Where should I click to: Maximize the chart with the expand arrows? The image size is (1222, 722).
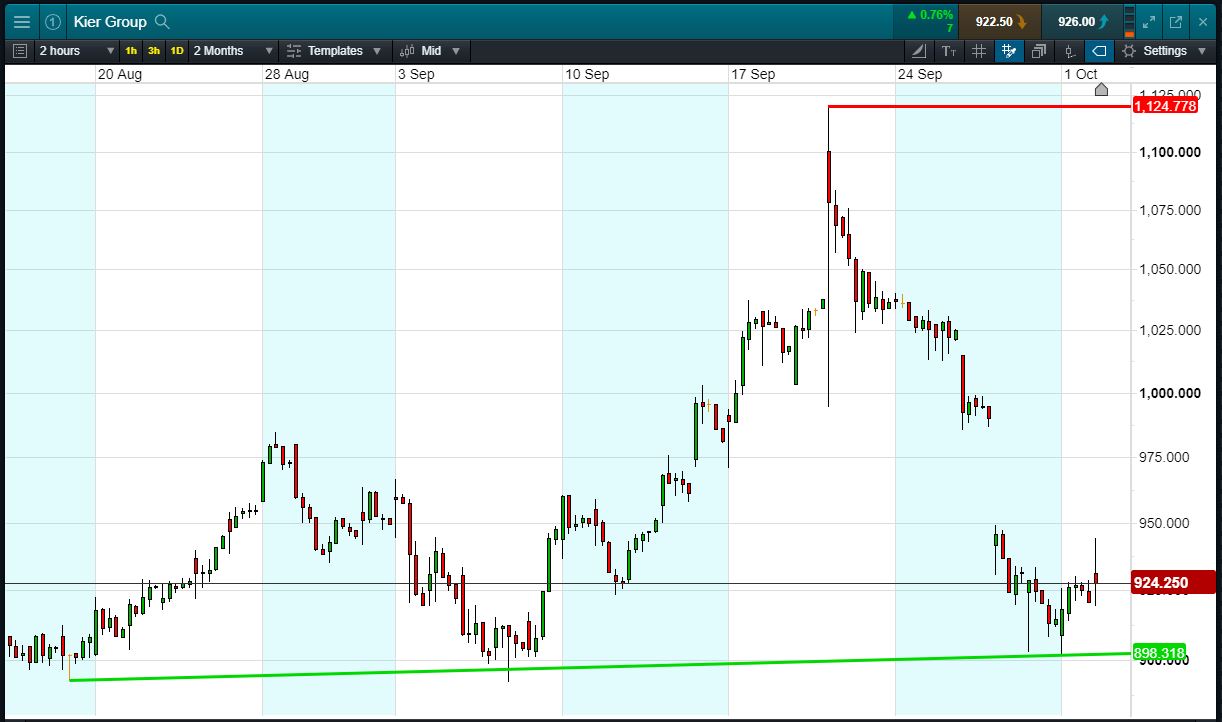tap(1149, 21)
